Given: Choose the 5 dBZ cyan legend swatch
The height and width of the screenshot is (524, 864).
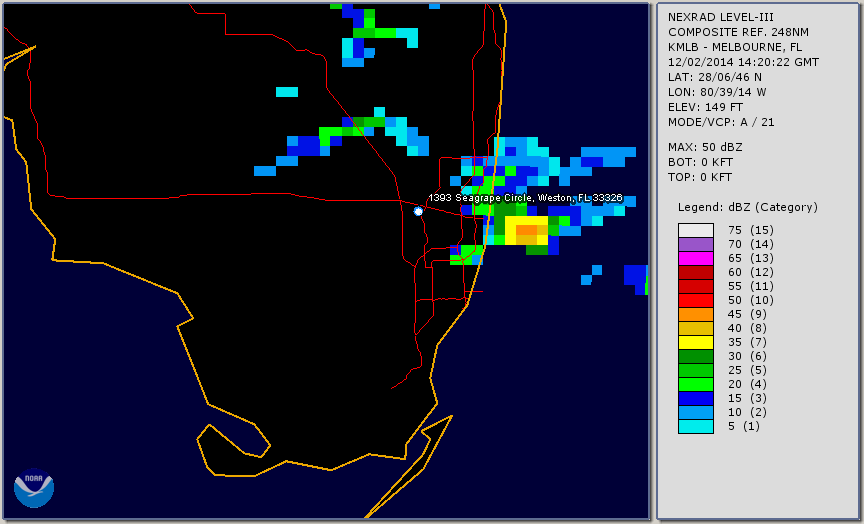Looking at the screenshot, I should [x=695, y=426].
